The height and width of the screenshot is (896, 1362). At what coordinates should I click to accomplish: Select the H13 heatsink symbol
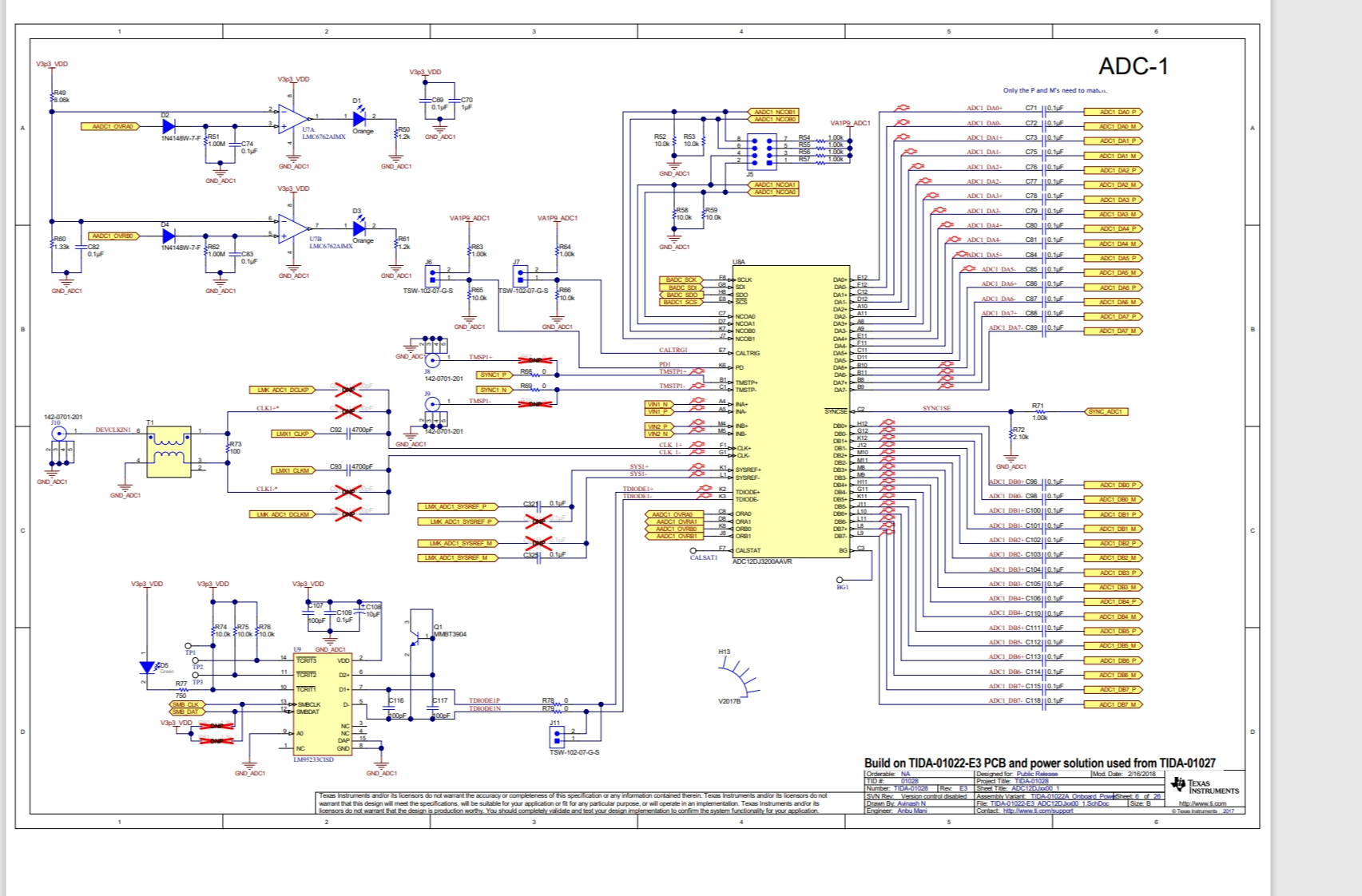click(x=743, y=679)
